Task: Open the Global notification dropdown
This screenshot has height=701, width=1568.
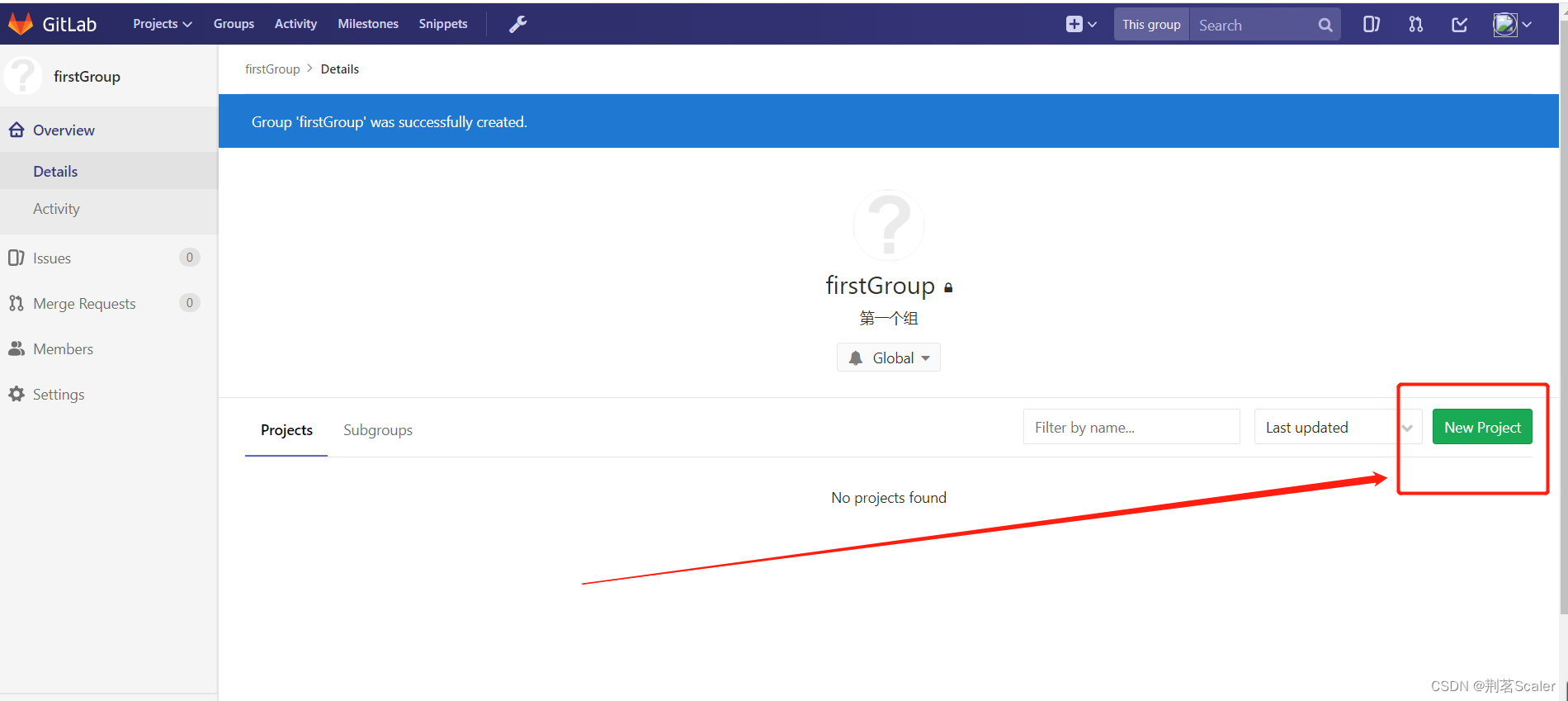Action: click(x=889, y=358)
